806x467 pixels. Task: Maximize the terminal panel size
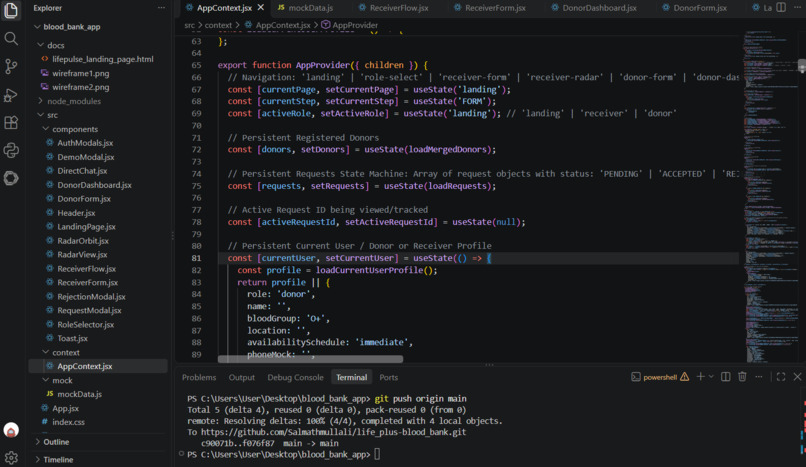[x=781, y=377]
